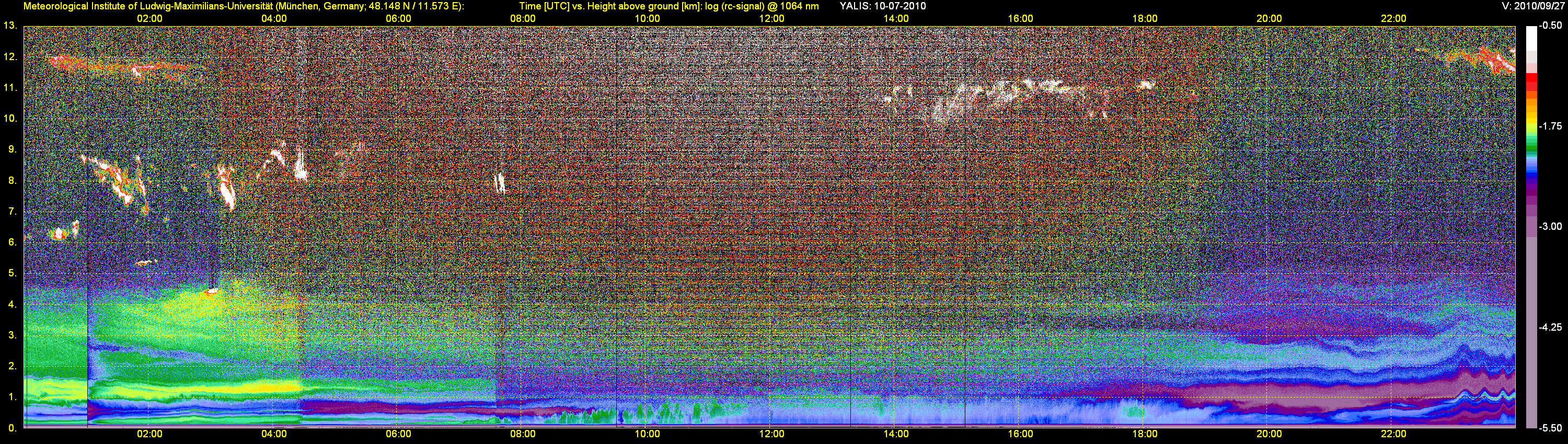Click the 3. km height axis label
This screenshot has width=1568, height=444.
coord(12,335)
